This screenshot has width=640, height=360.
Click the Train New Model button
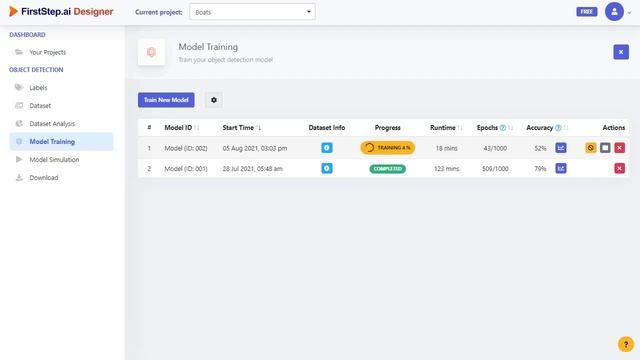point(166,100)
